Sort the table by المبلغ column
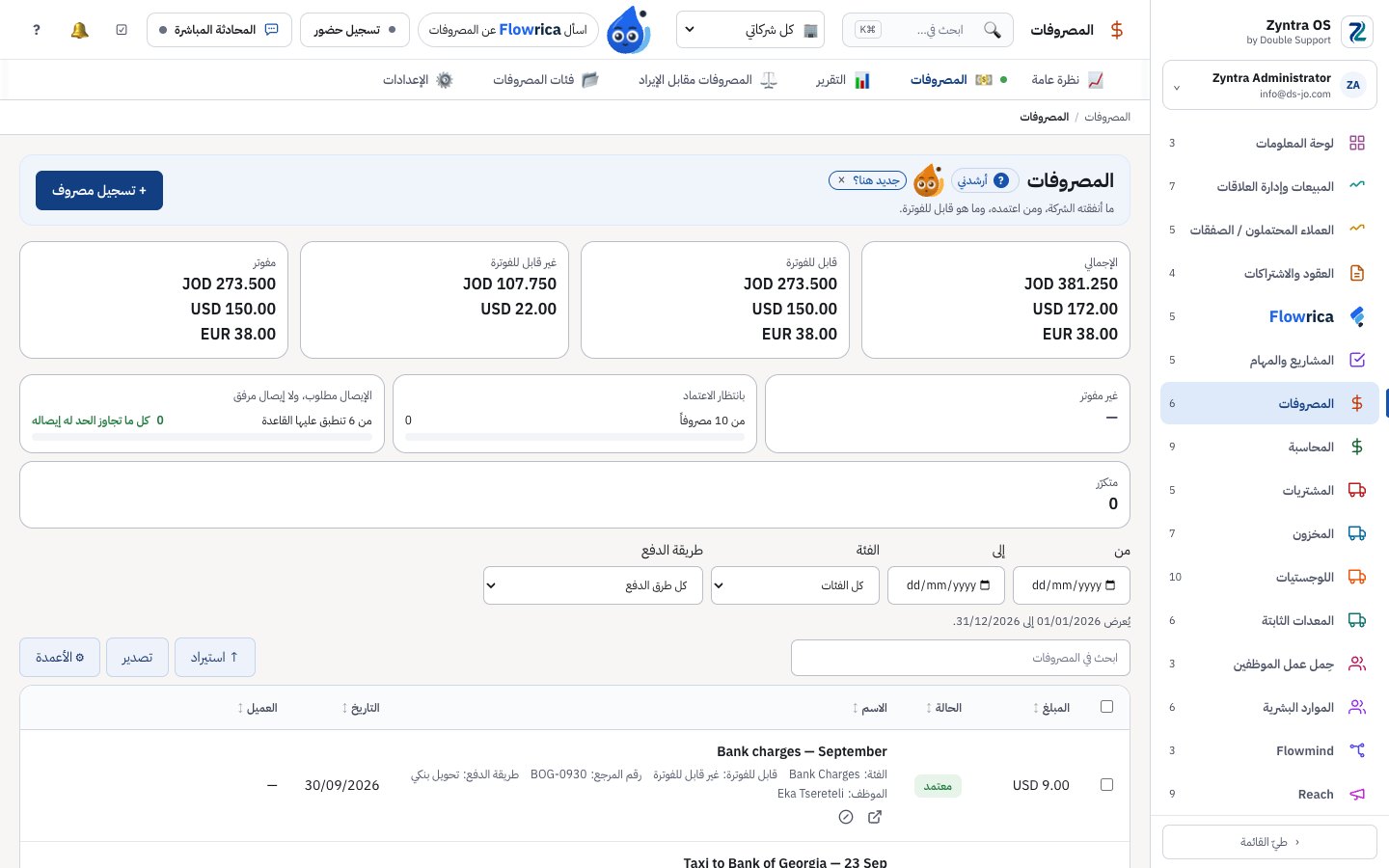This screenshot has height=868, width=1389. [x=1051, y=708]
